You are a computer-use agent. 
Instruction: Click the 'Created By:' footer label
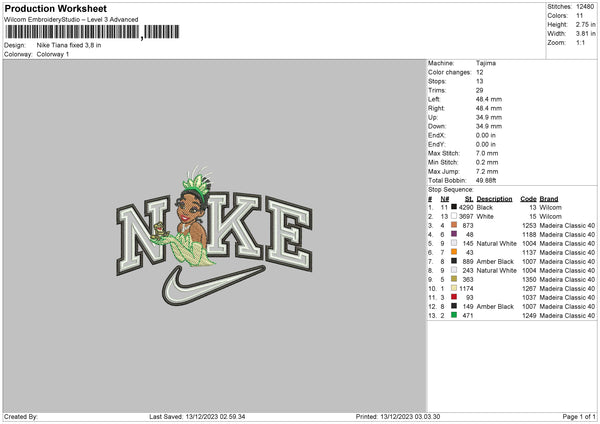21,416
